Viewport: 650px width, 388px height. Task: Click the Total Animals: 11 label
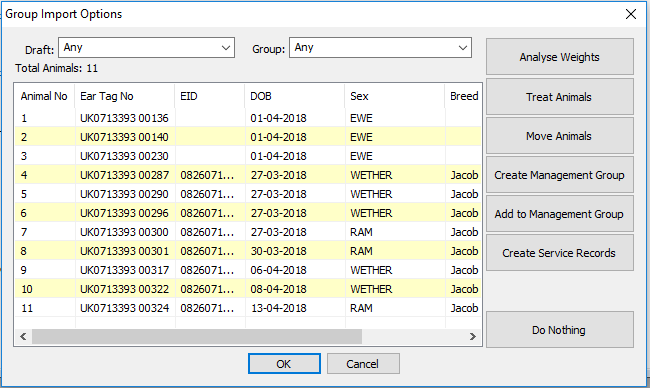coord(57,68)
